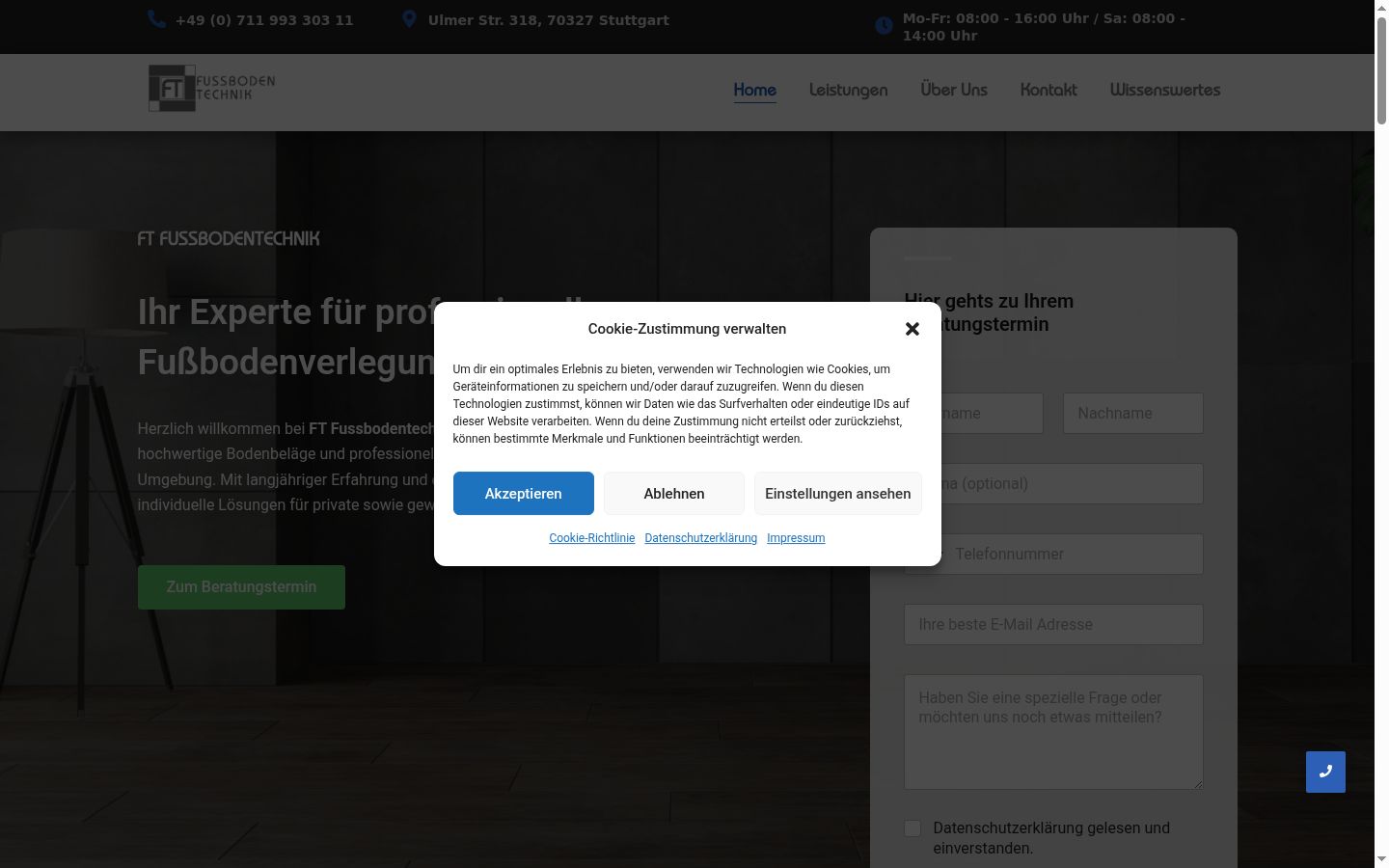The width and height of the screenshot is (1389, 868).
Task: Navigate to Wissenswertes
Action: (x=1165, y=90)
